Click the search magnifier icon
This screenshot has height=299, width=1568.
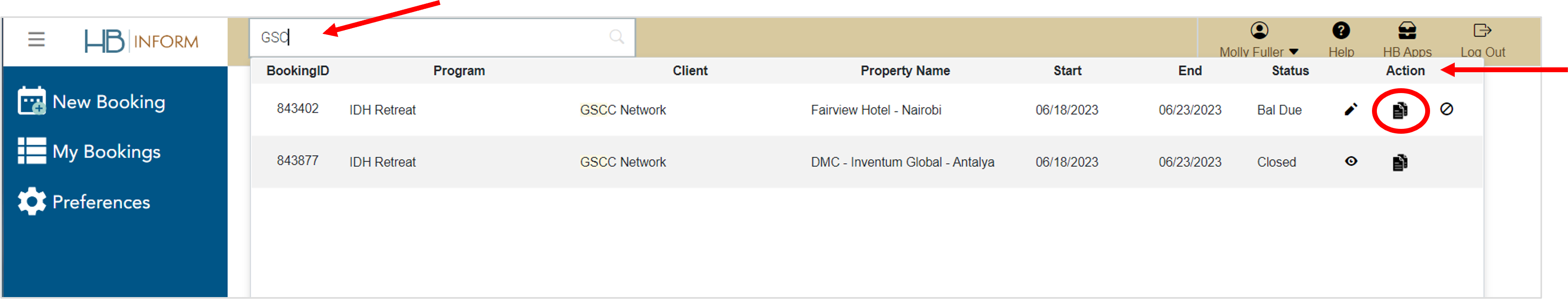616,37
